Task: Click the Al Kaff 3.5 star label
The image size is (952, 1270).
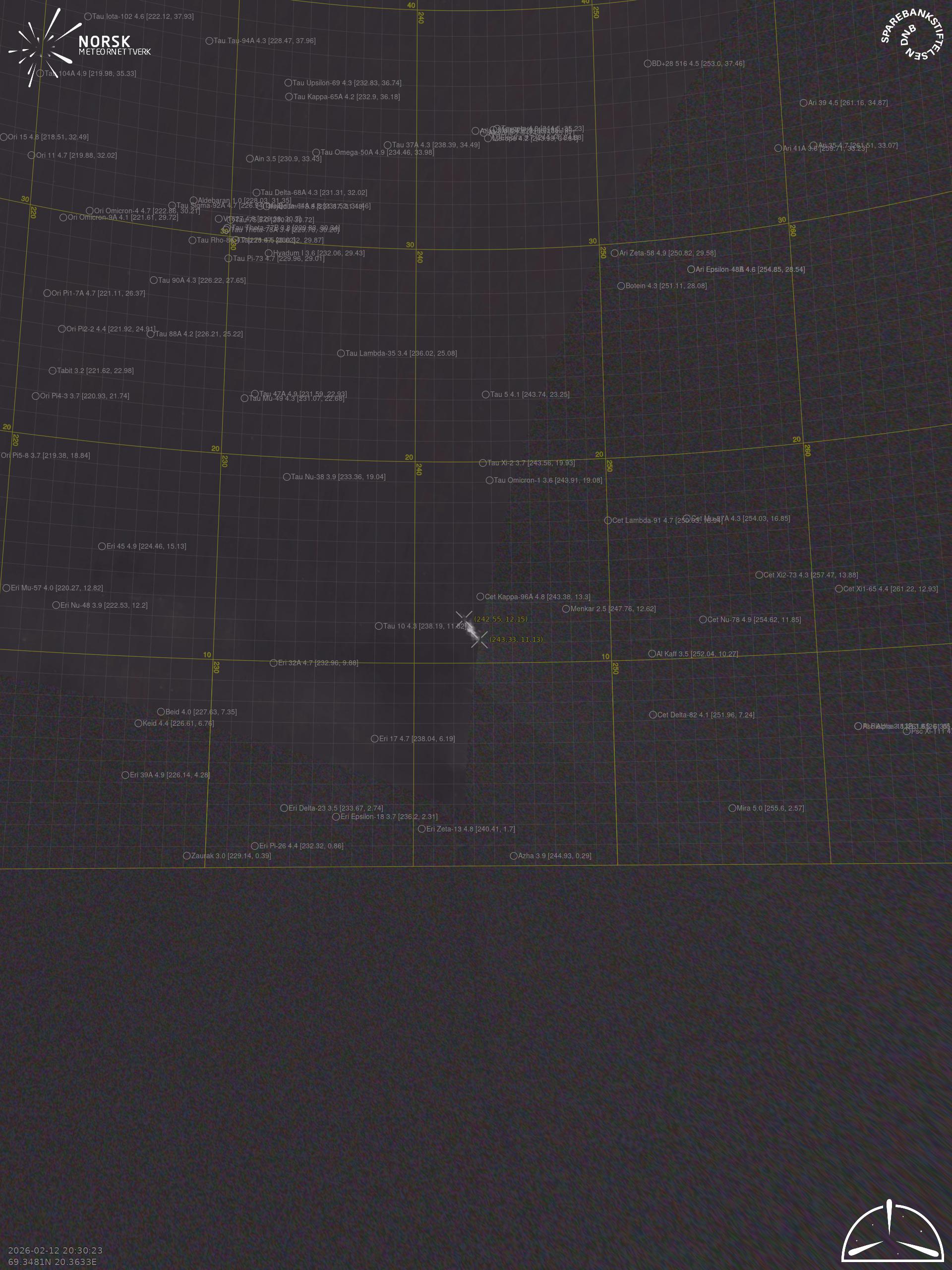Action: tap(697, 654)
